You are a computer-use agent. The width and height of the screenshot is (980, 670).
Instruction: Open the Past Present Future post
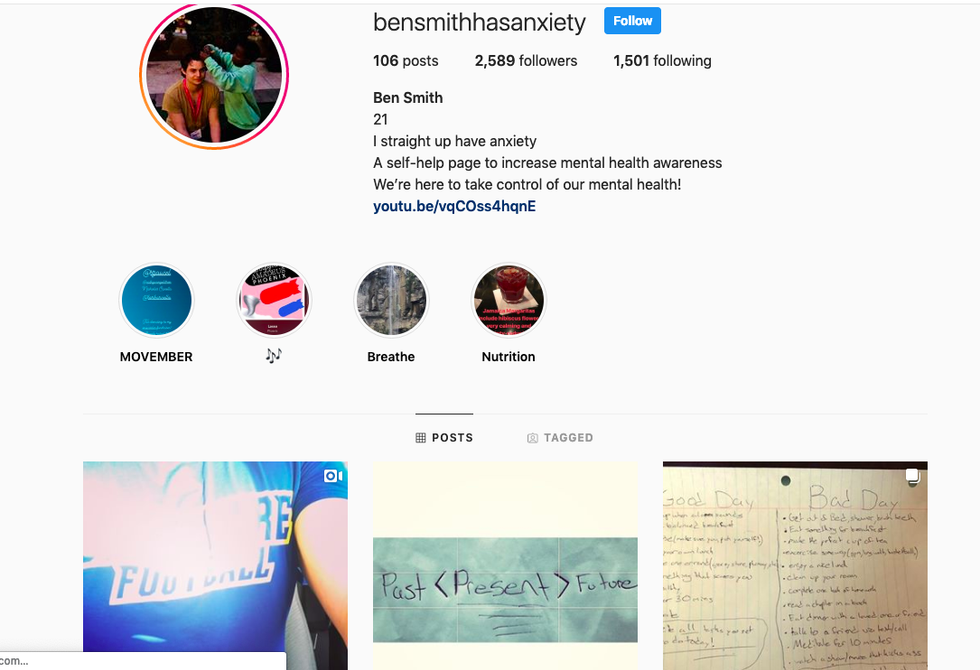point(505,566)
